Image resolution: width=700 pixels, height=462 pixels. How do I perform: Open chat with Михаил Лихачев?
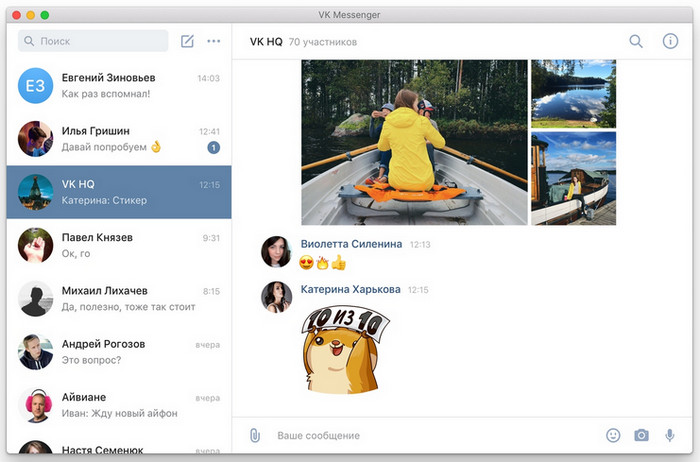click(119, 298)
